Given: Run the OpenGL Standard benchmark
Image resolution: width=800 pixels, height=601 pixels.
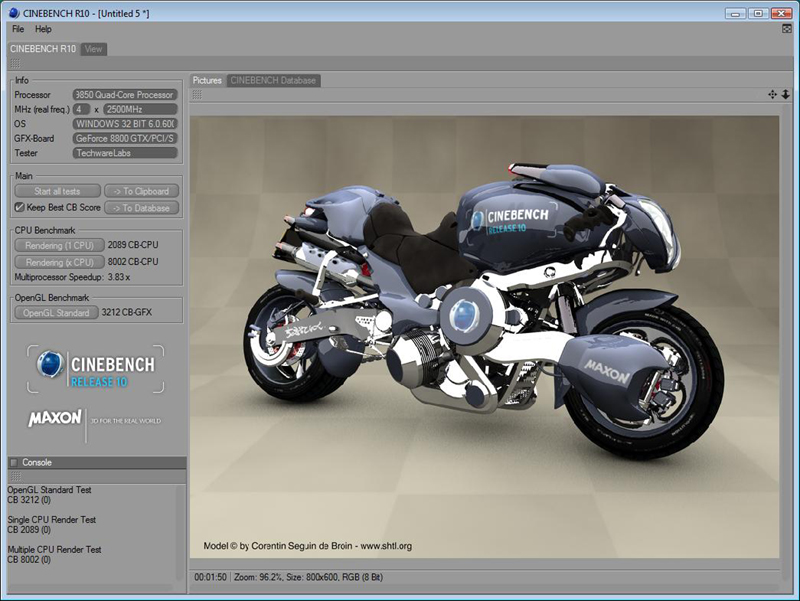Looking at the screenshot, I should click(56, 313).
